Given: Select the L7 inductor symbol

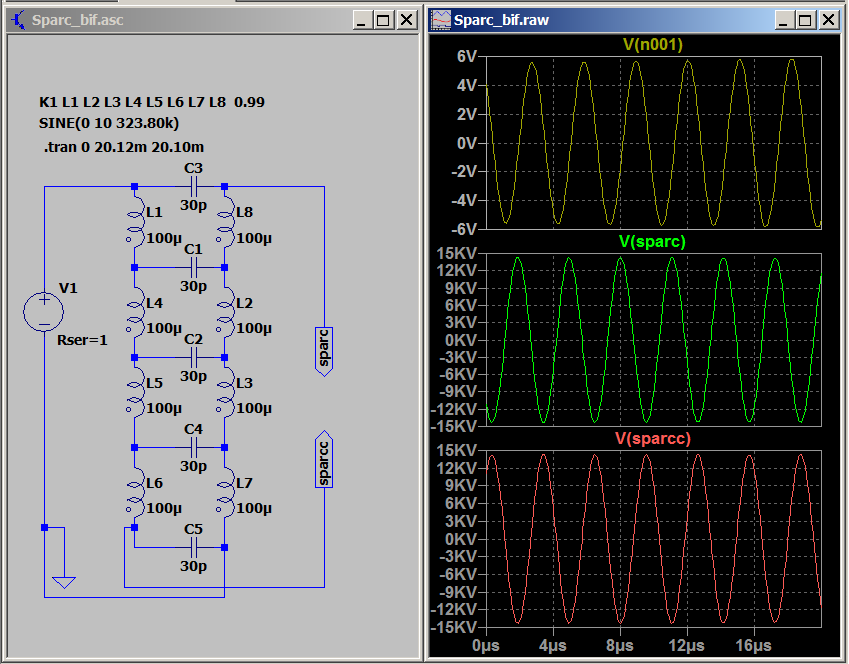Looking at the screenshot, I should [225, 496].
